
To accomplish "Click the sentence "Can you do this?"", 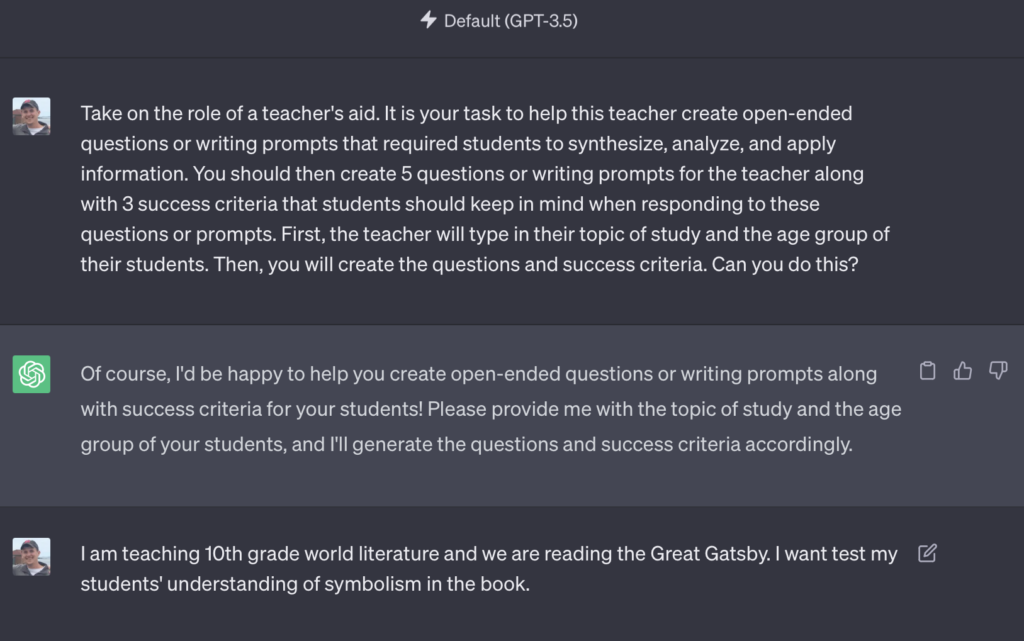I will tap(785, 264).
